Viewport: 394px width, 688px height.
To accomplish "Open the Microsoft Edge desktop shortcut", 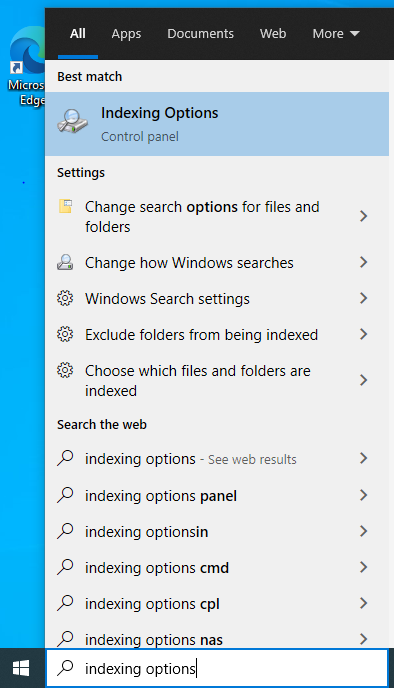I will pos(26,66).
